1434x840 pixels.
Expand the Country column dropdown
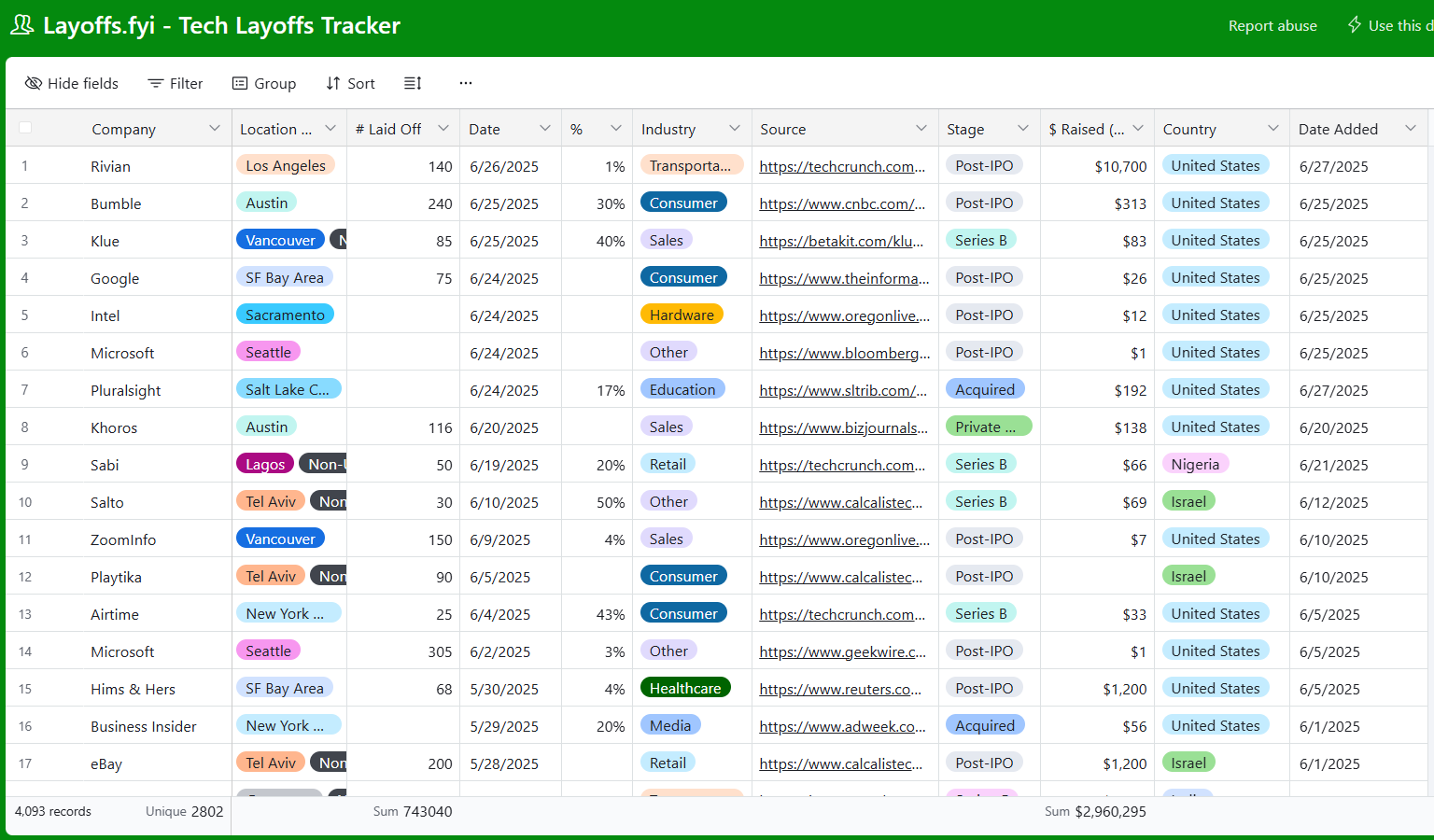tap(1273, 129)
